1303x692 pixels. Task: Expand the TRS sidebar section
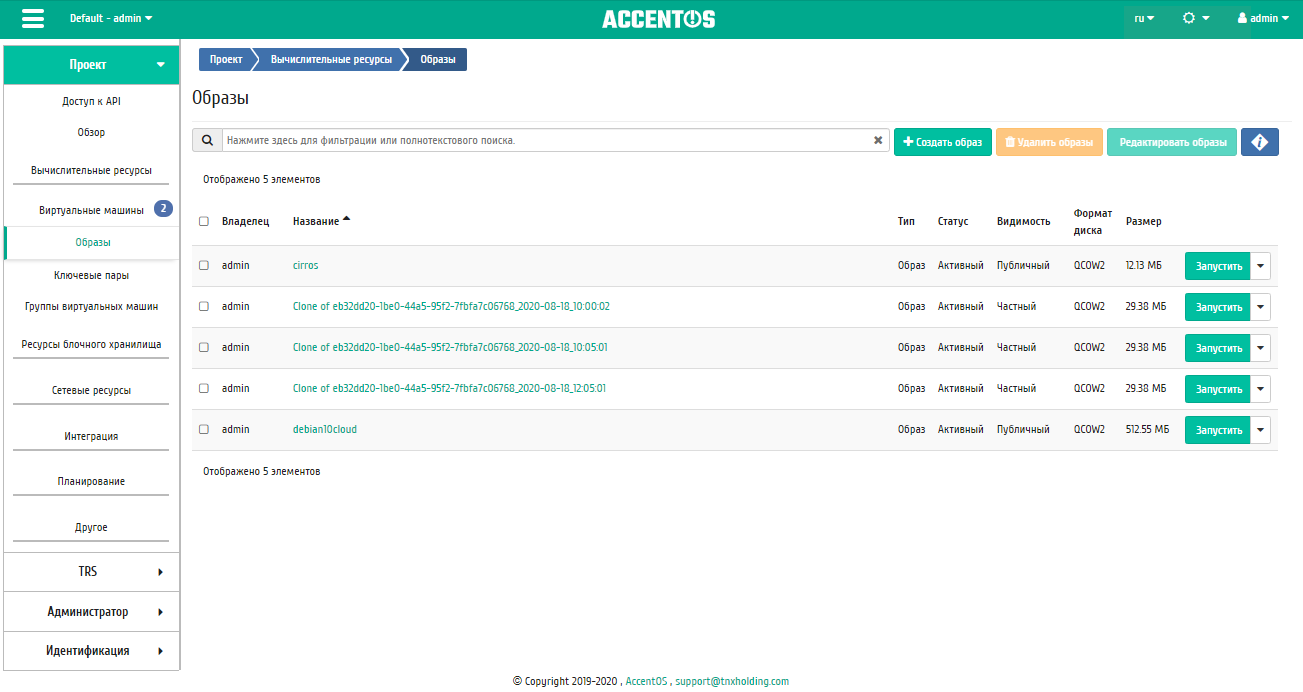[91, 572]
